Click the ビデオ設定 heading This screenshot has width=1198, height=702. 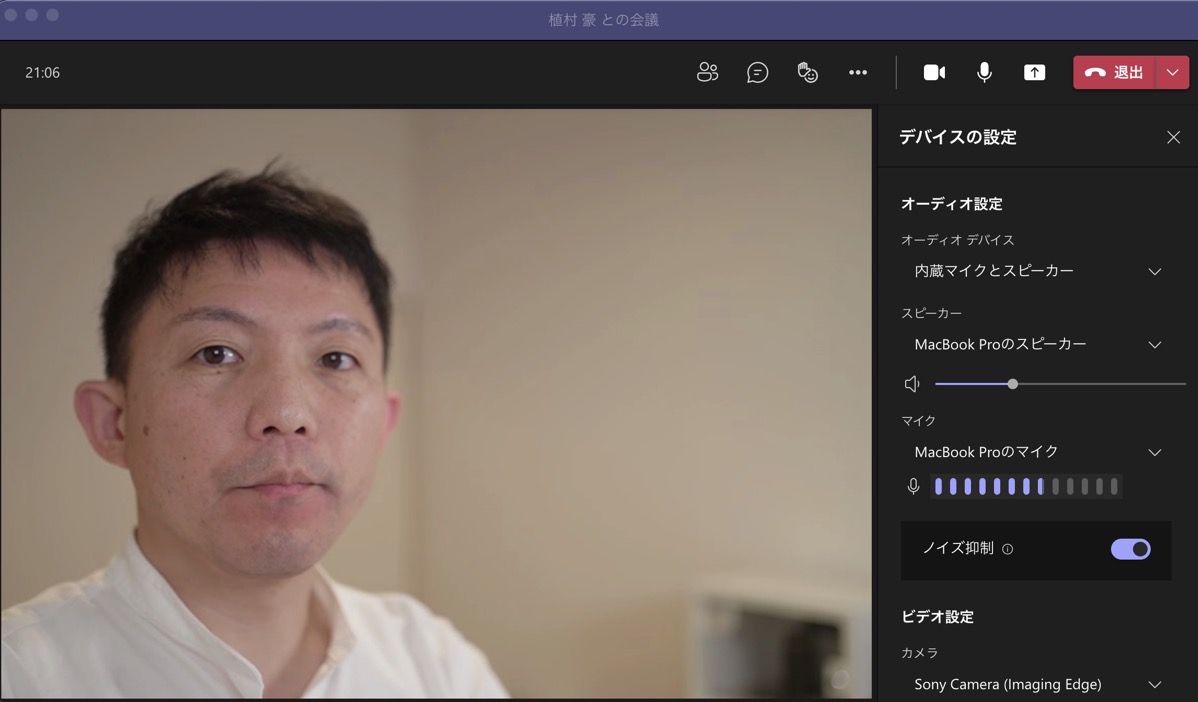tap(937, 617)
